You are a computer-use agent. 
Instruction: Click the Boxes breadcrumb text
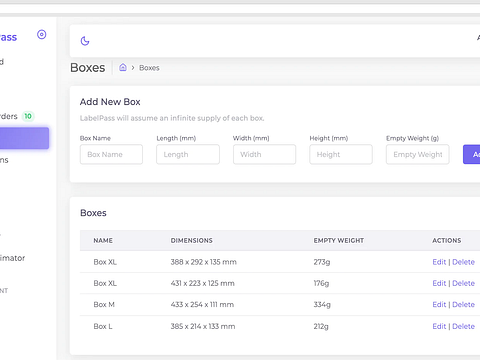(x=149, y=68)
